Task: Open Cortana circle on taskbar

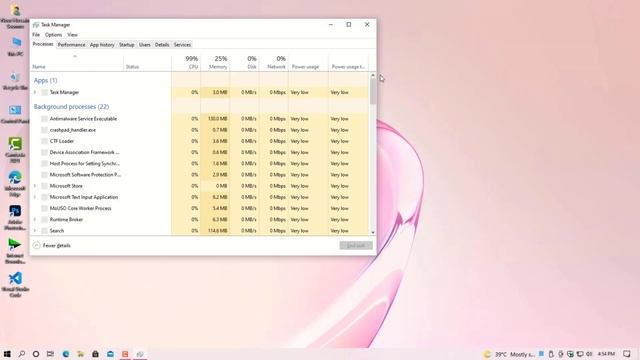Action: (x=36, y=354)
